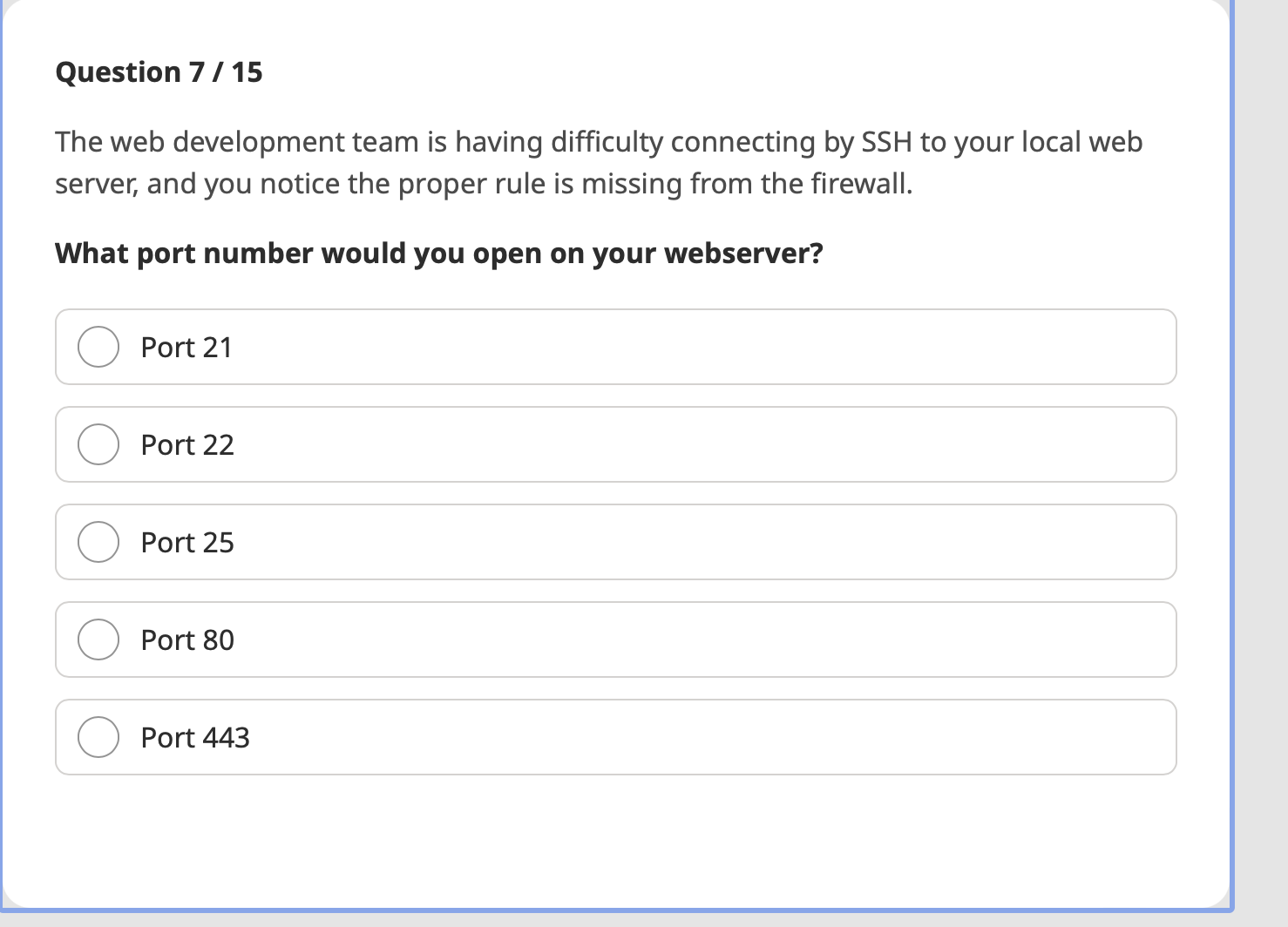The image size is (1288, 927).
Task: Click the bolded question text about port numbers
Action: [x=439, y=253]
